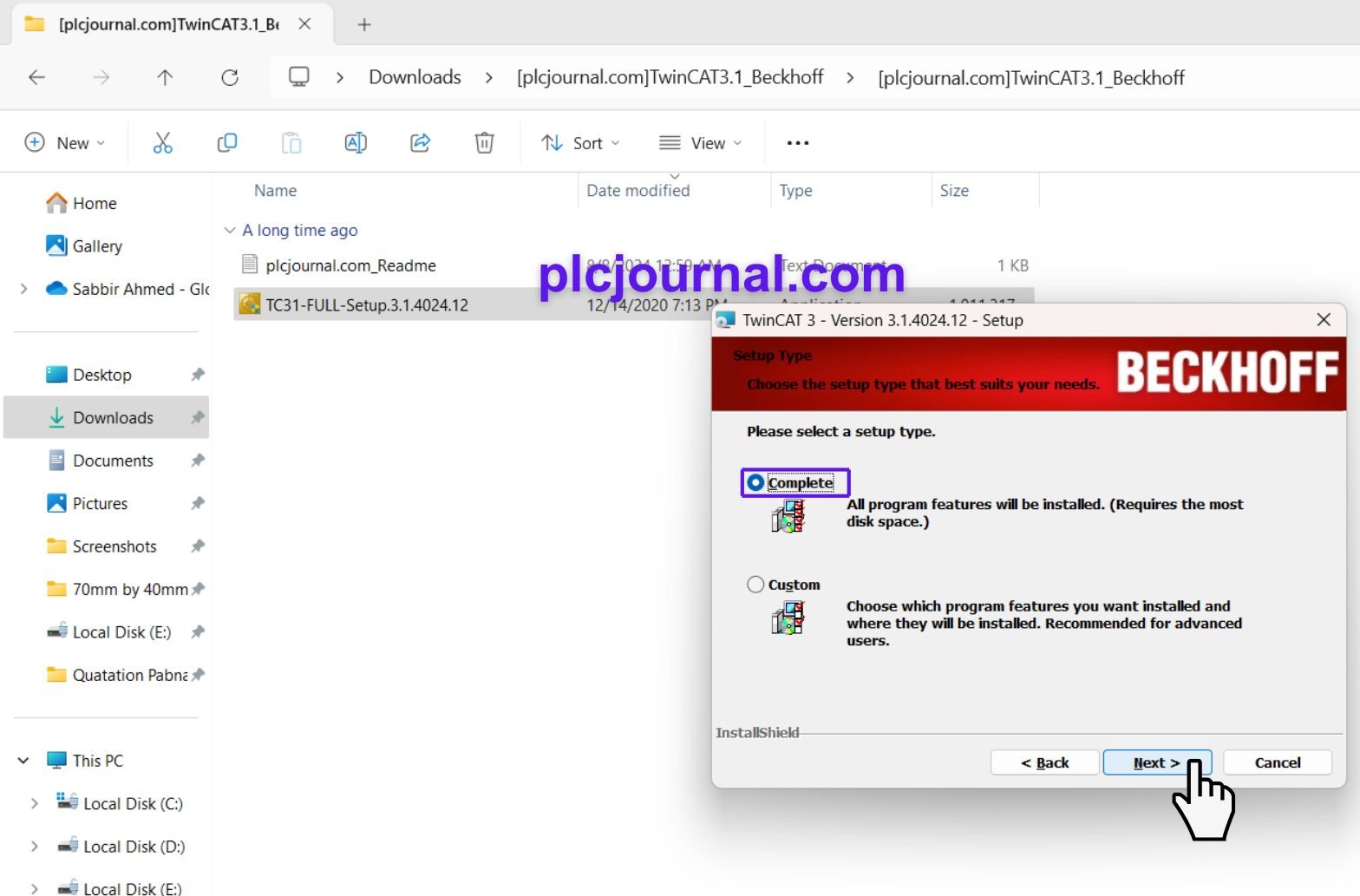Expand the Local Disk (D:) node

coord(34,847)
